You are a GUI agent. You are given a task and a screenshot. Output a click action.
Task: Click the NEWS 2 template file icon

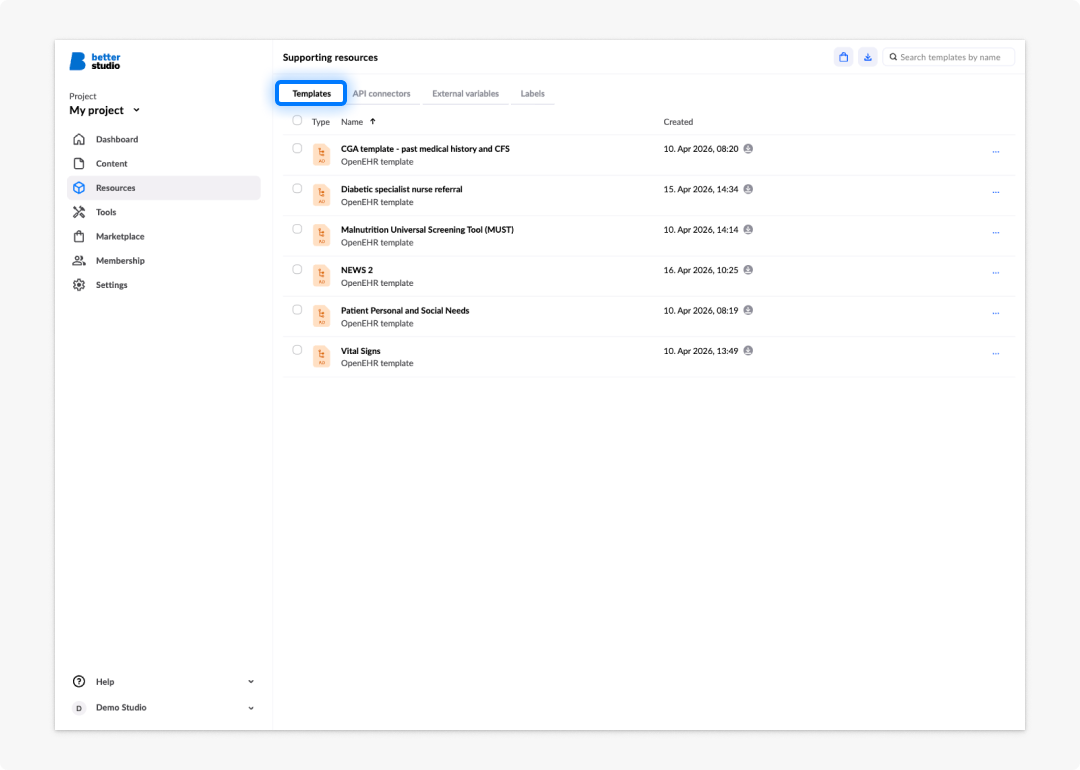[322, 276]
